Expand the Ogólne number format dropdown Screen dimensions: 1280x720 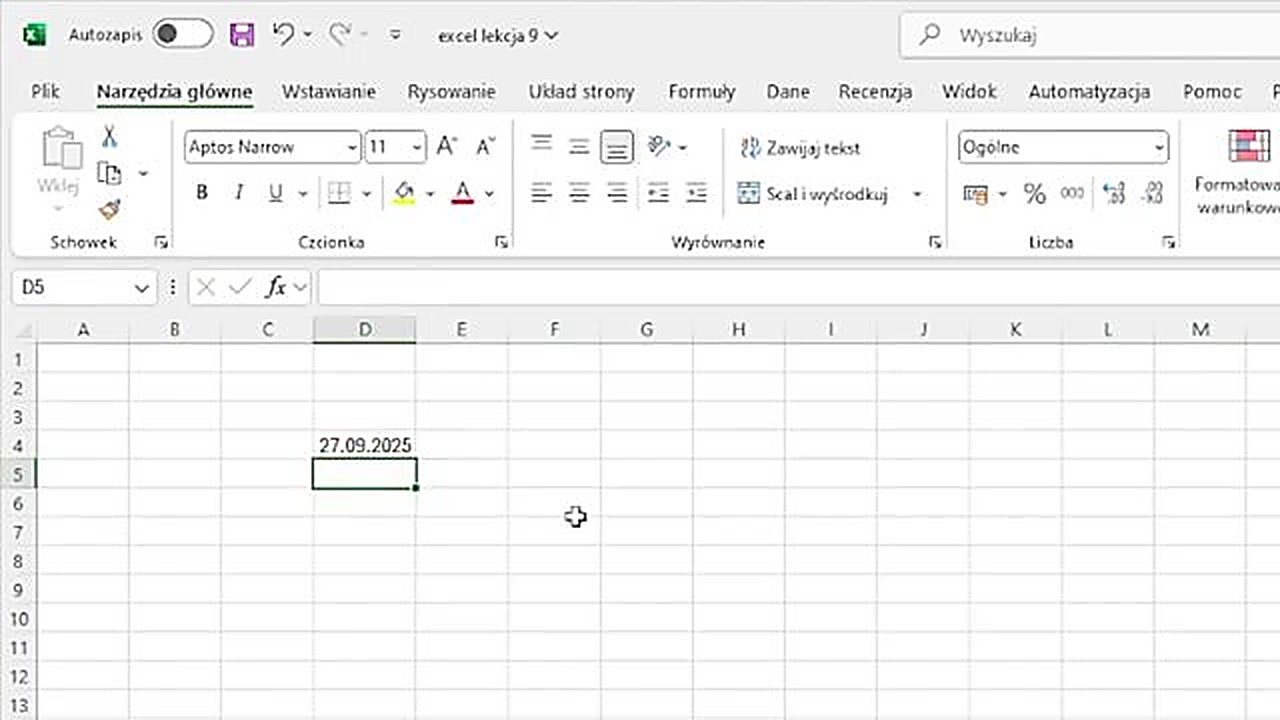point(1159,148)
